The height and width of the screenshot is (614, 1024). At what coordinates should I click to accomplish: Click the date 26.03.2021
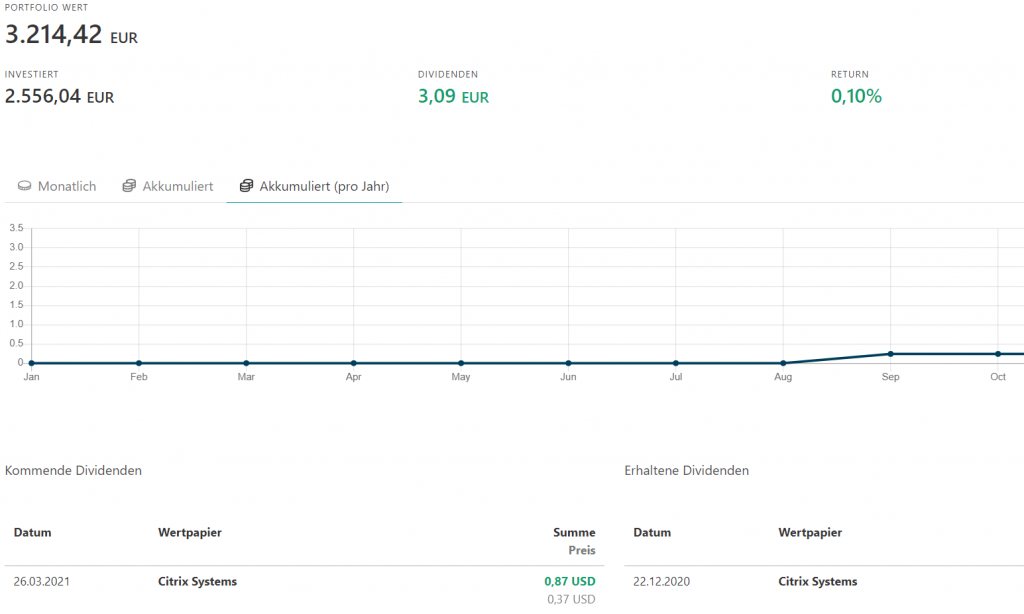(x=42, y=581)
